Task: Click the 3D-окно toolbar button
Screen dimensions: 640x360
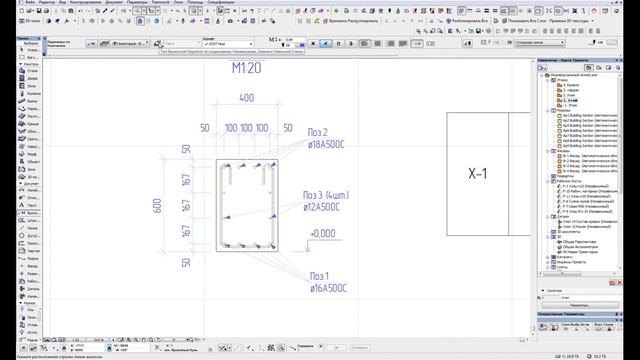Action: [30, 21]
